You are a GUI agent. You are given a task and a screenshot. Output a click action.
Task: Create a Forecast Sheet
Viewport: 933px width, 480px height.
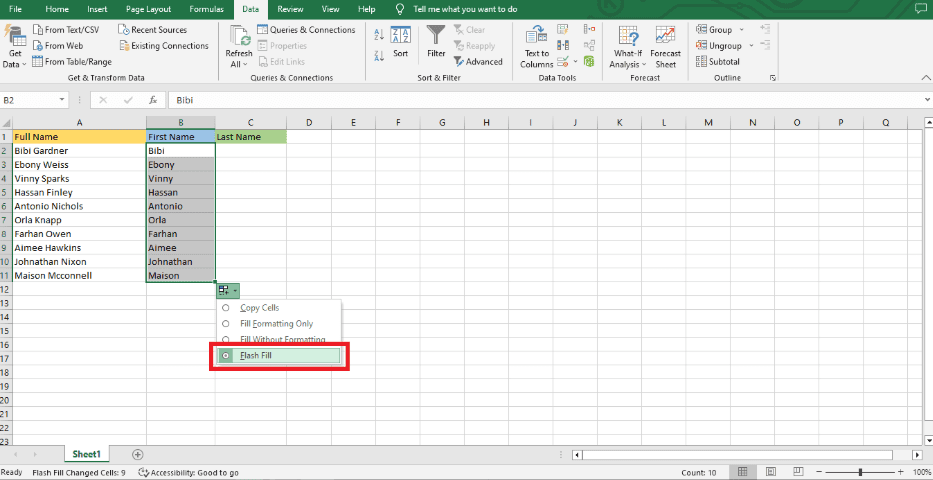click(x=665, y=47)
